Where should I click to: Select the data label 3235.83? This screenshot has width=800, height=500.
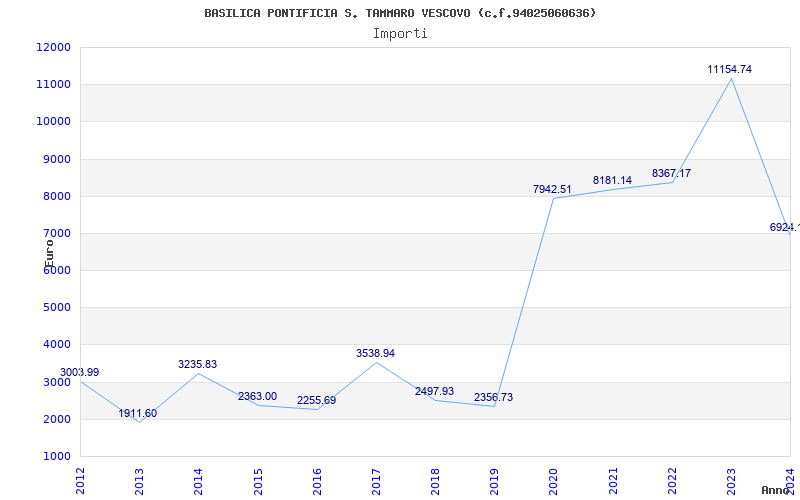point(197,364)
